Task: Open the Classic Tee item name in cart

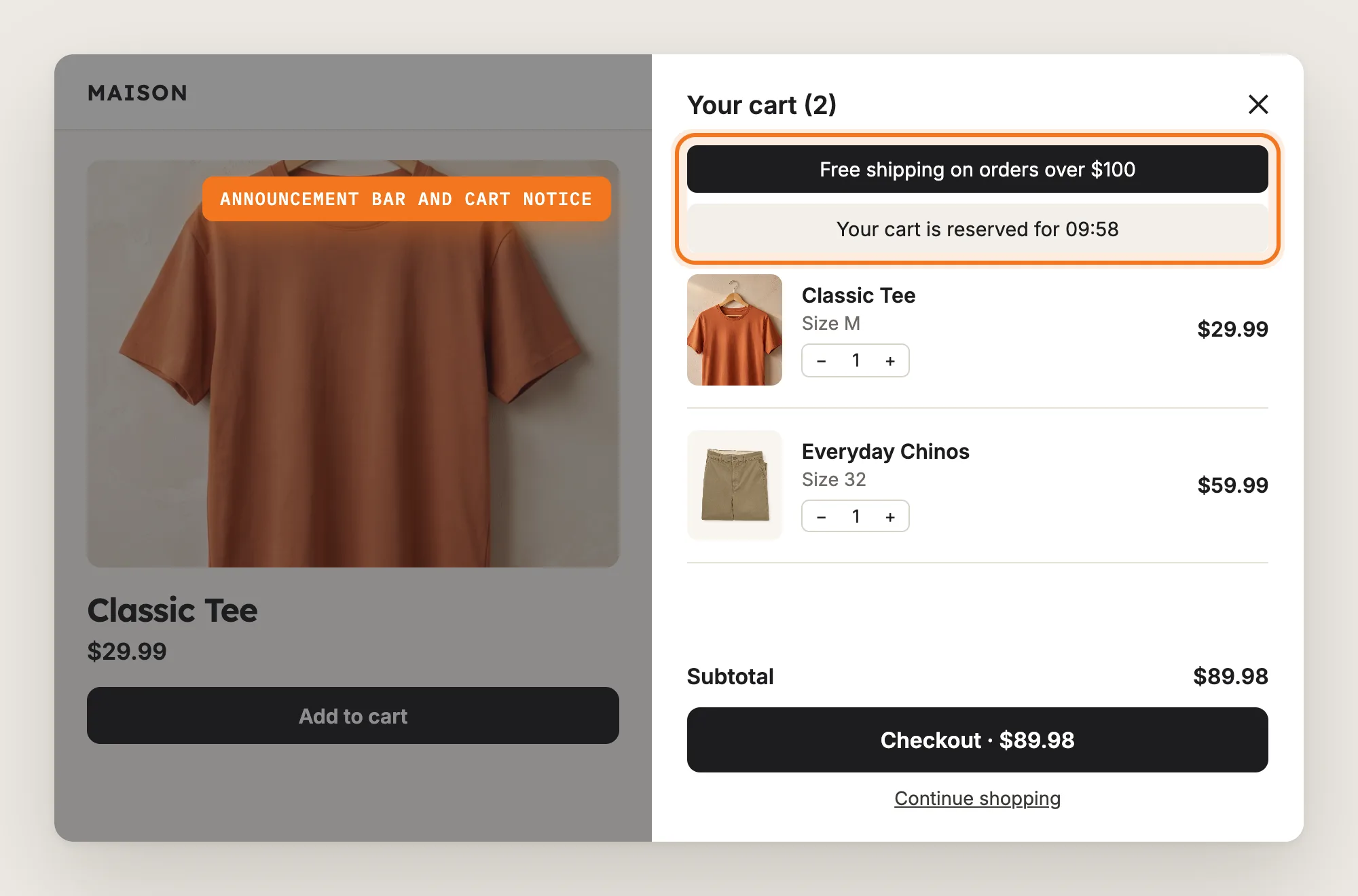Action: 858,295
